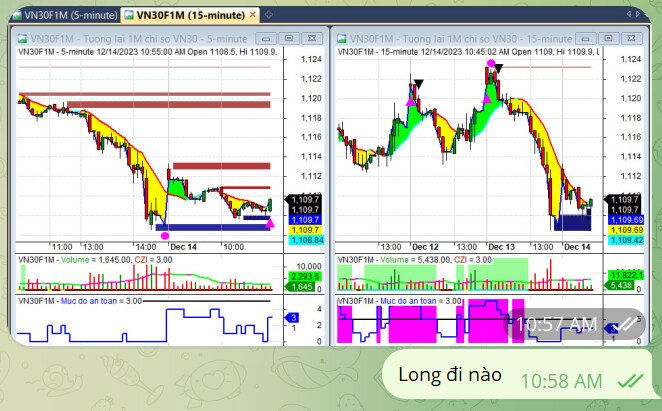The width and height of the screenshot is (662, 411).
Task: Click the Dec 13 date label on 15-minute axis
Action: coord(501,247)
